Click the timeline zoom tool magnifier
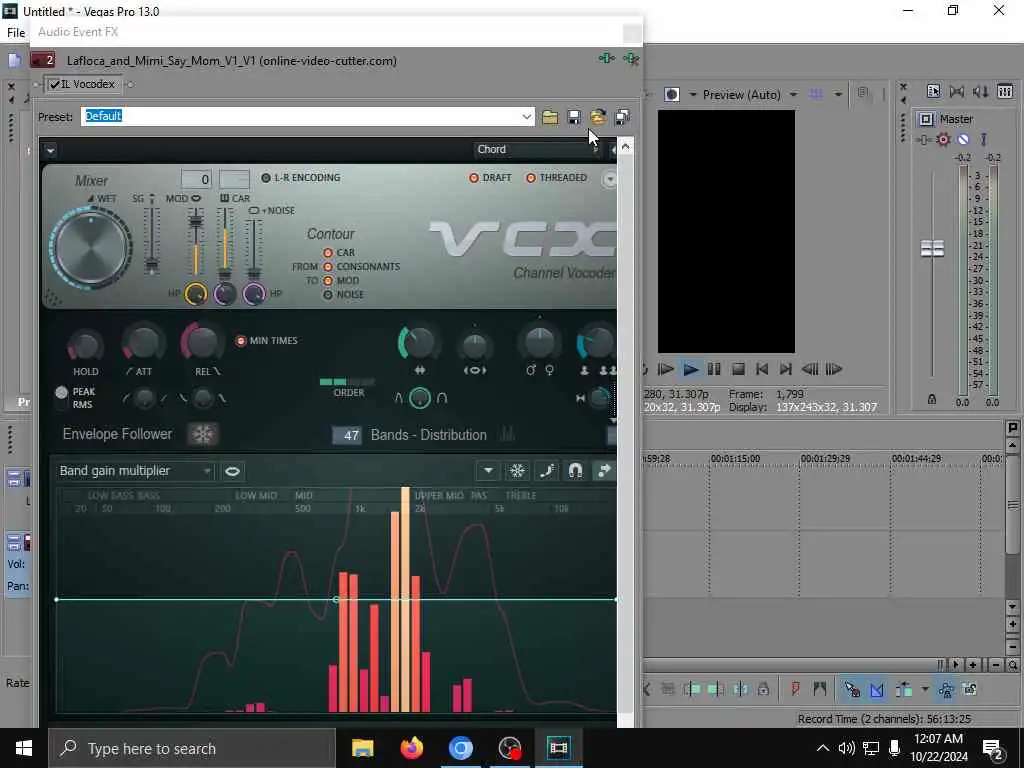Screen dimensions: 1024x768 [x=1012, y=665]
